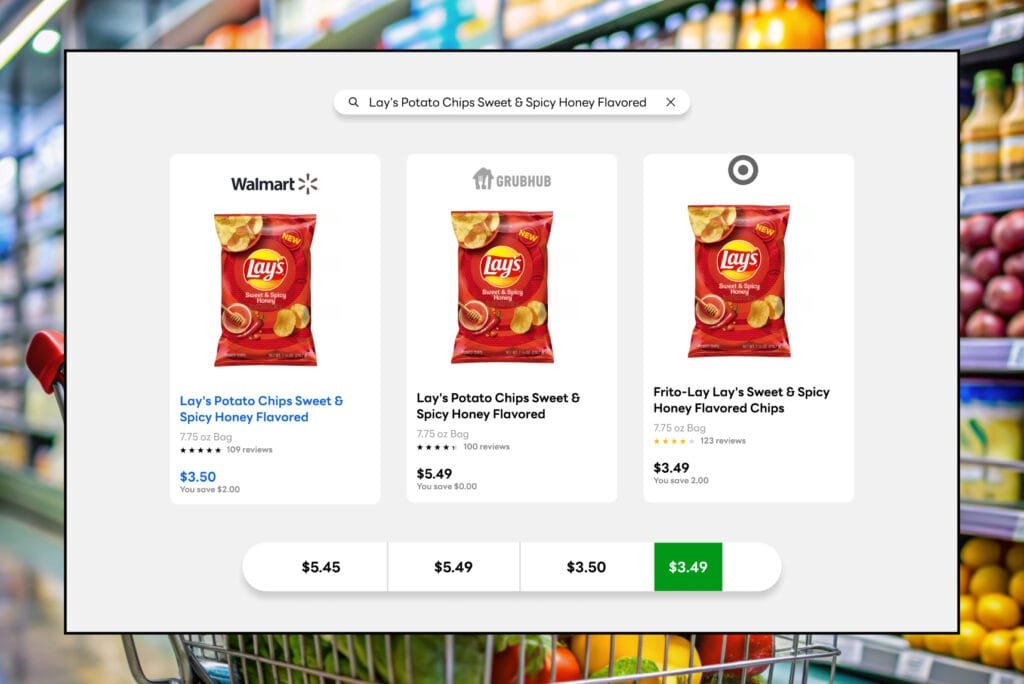Screen dimensions: 1024x684
Task: Open the blue Walmart product title link
Action: [x=261, y=409]
